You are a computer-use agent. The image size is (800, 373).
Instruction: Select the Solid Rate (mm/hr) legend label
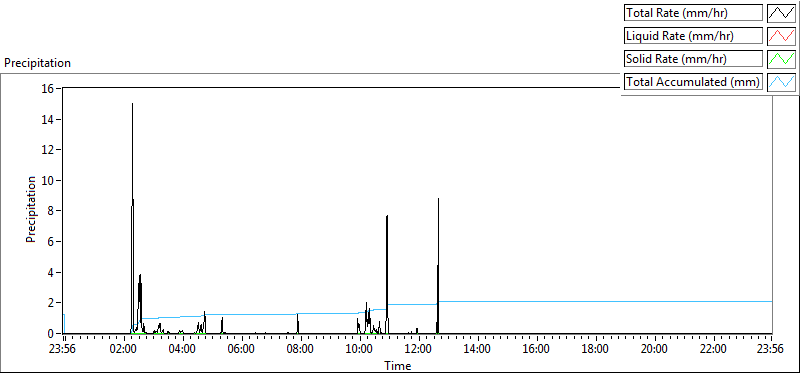tap(693, 59)
